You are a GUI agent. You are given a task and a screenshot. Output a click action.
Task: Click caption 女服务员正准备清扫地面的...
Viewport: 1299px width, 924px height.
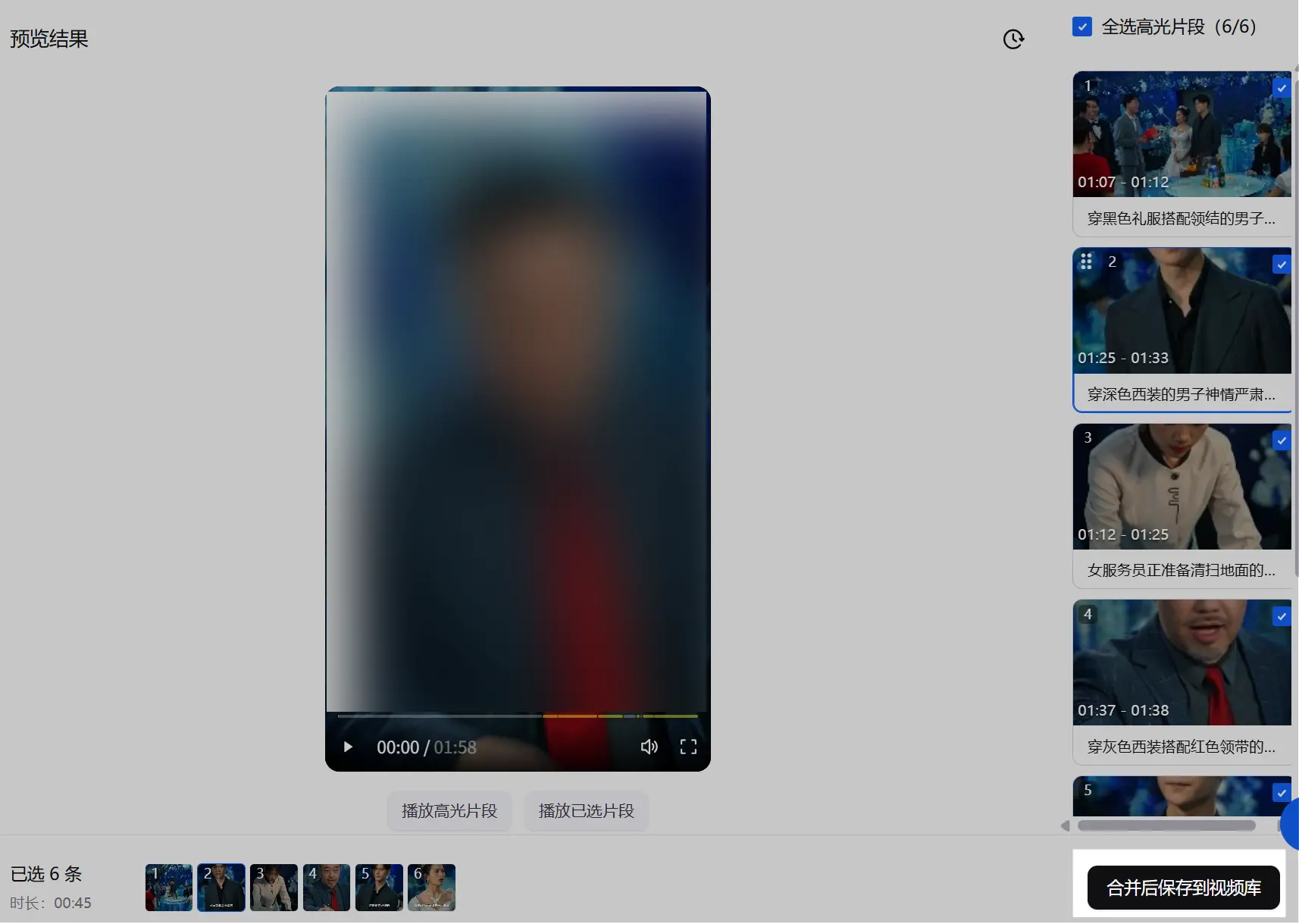(1182, 570)
